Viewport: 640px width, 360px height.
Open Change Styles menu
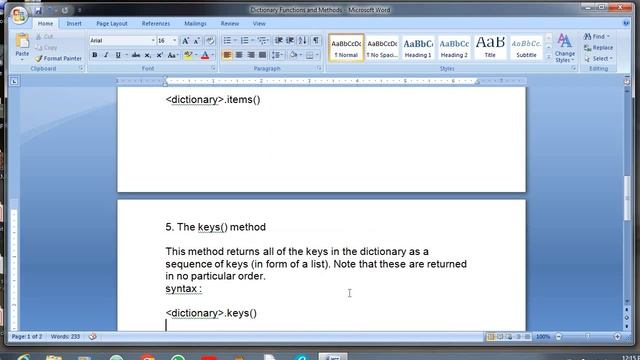click(x=565, y=48)
